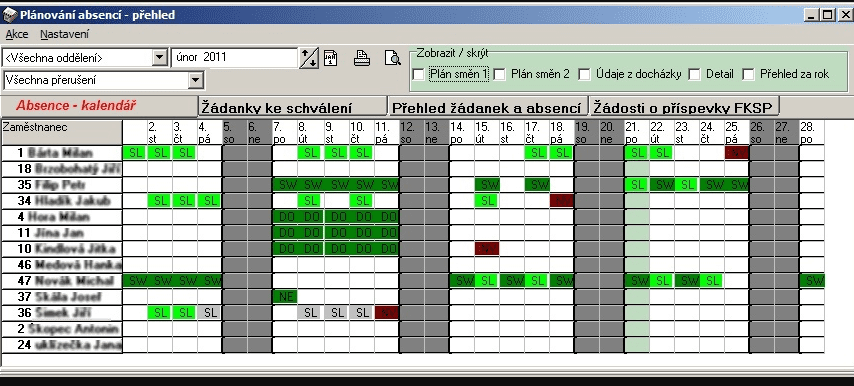Select employee row 1 Bárta Milan
The width and height of the screenshot is (854, 386).
pos(62,153)
